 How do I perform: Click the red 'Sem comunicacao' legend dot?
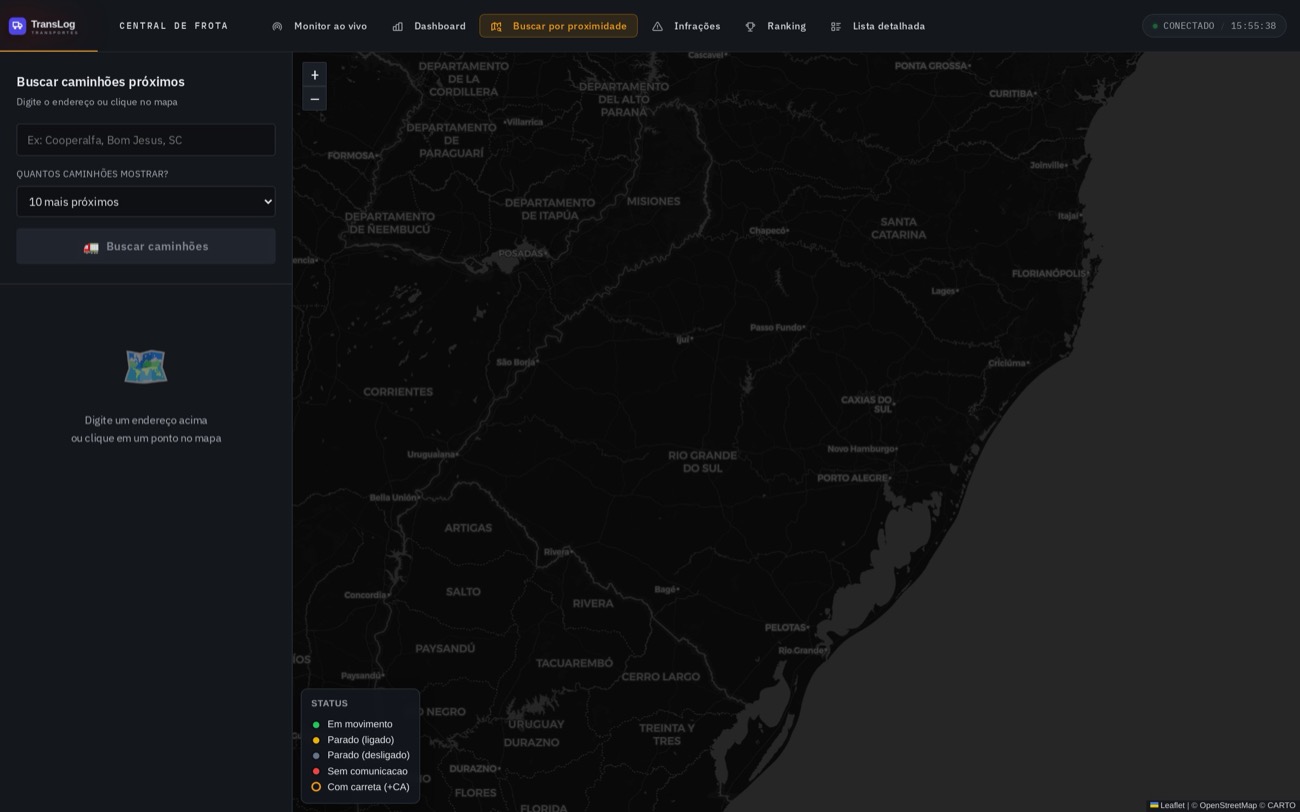click(x=316, y=771)
